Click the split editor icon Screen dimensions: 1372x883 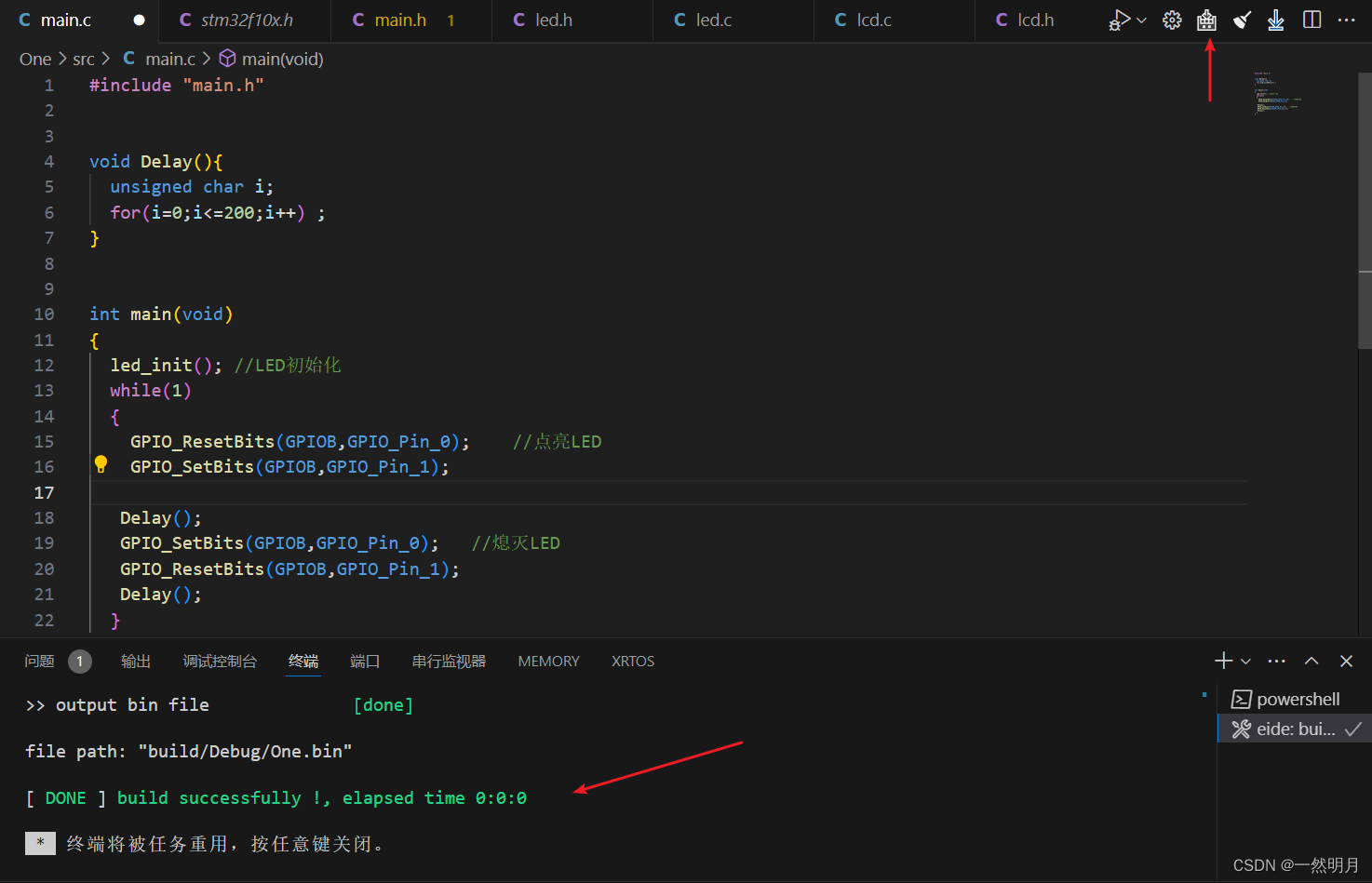click(1311, 20)
